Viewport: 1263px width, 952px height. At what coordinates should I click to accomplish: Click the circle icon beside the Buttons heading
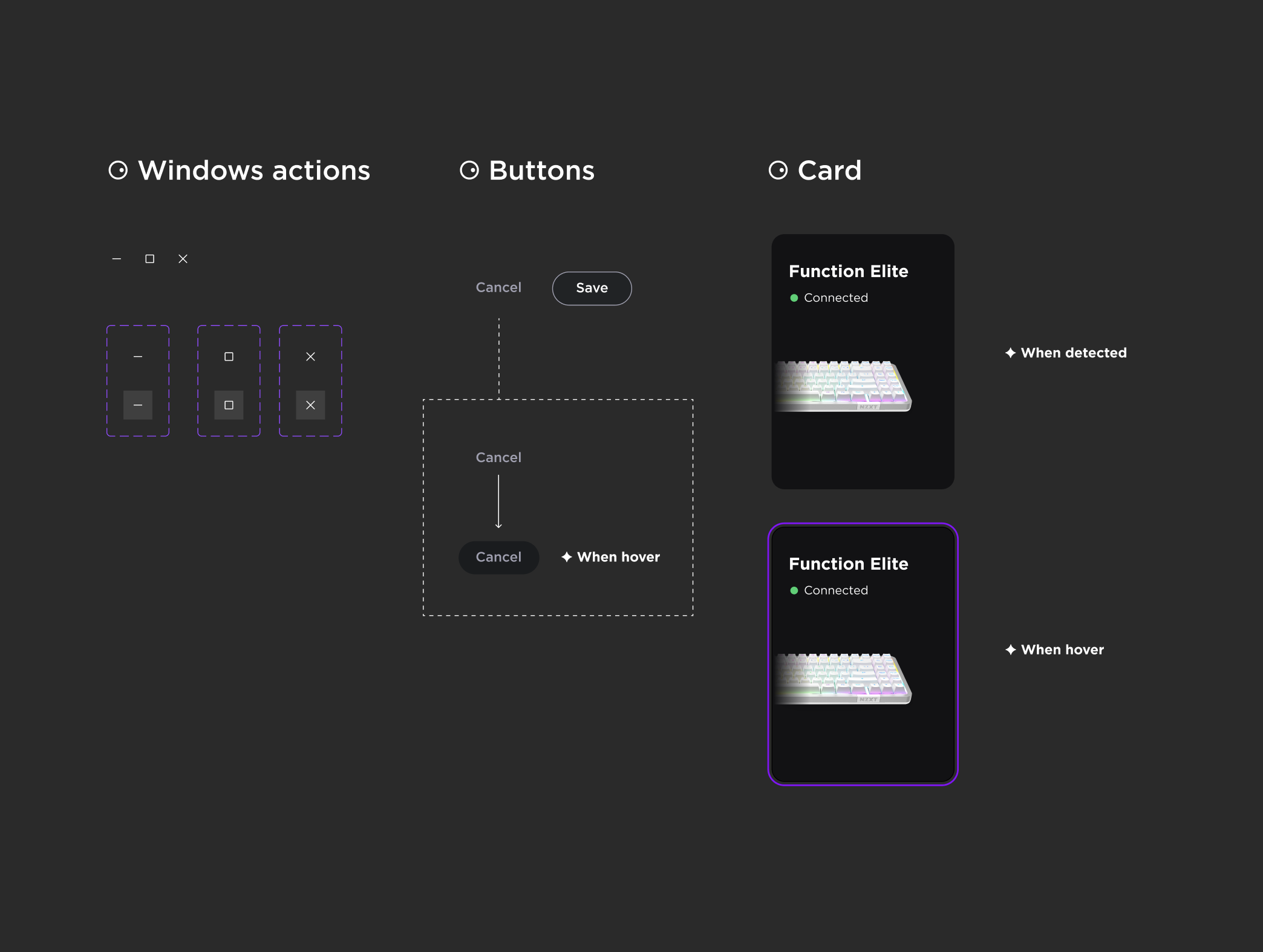(x=469, y=171)
